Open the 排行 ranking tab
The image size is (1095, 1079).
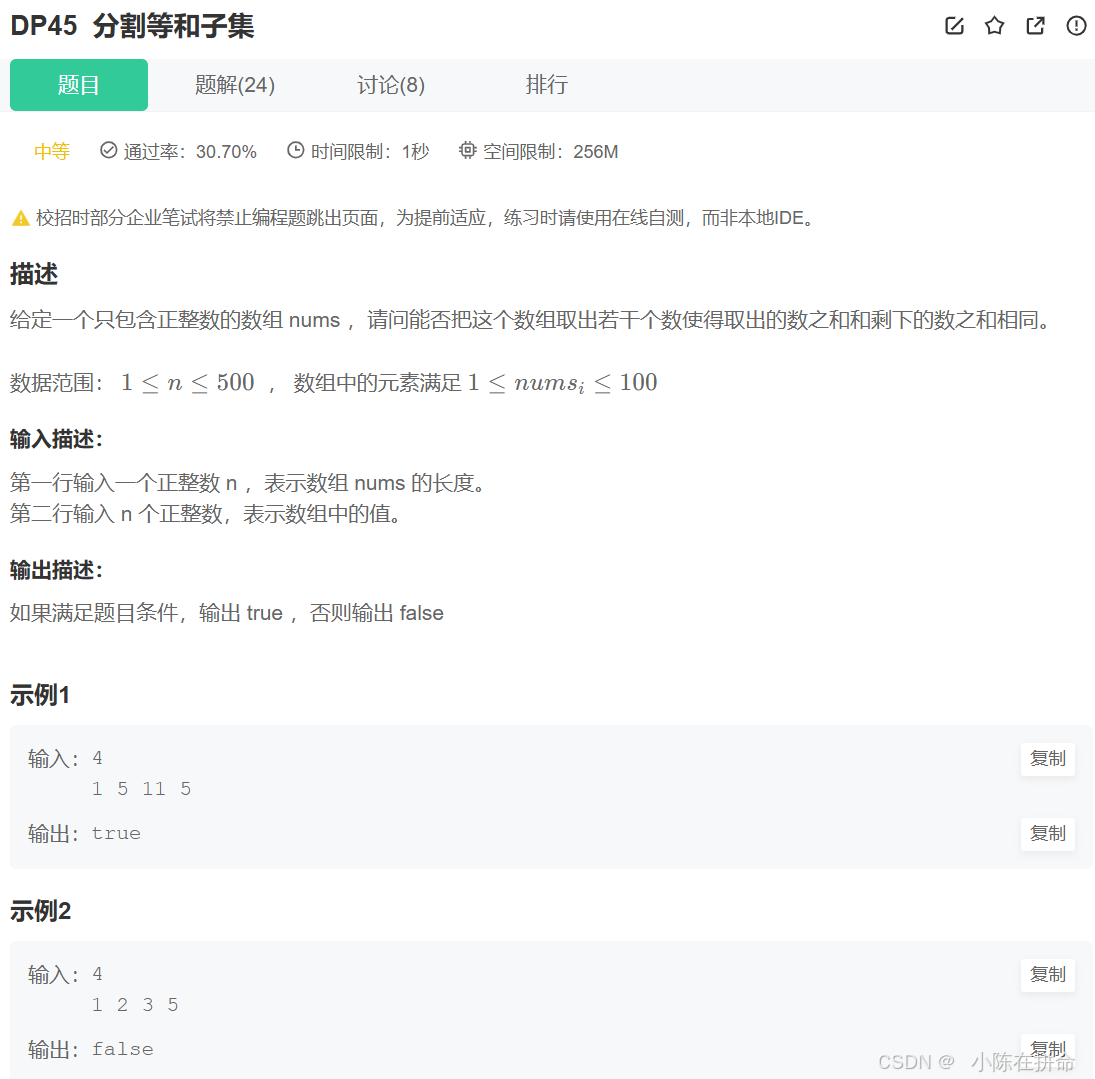click(547, 85)
